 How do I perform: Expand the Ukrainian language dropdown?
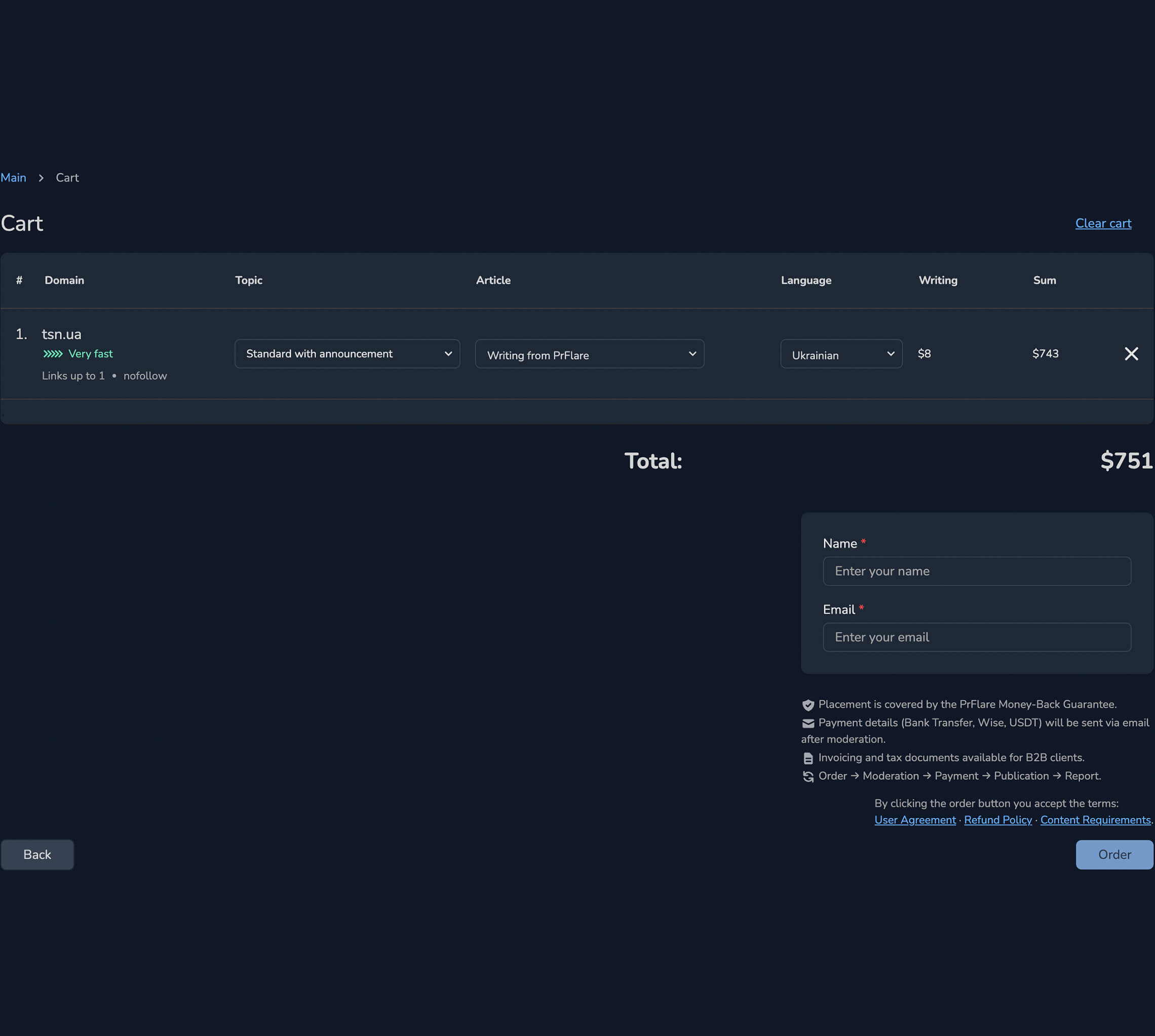click(840, 353)
